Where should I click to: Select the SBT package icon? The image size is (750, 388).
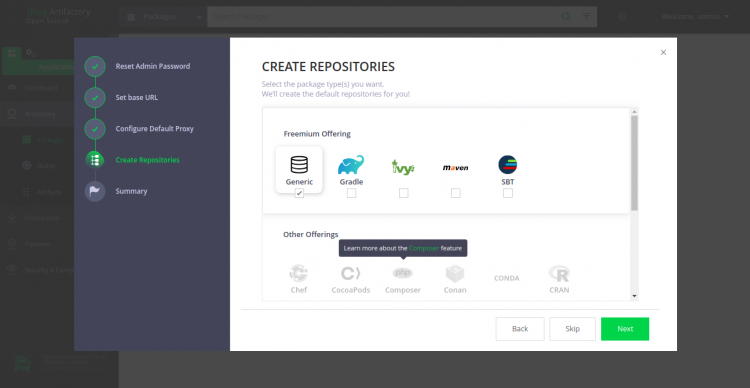(x=507, y=165)
